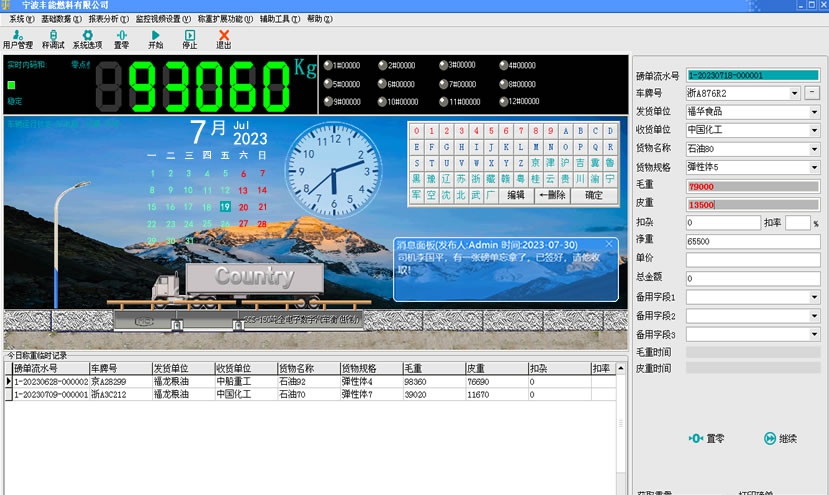Expand the 车牌号 dropdown showing 浙A876R2

tap(794, 93)
